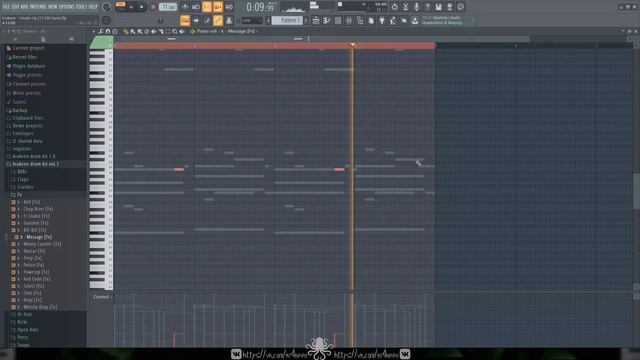
Task: Open the piano roll stamp tool
Action: pyautogui.click(x=115, y=31)
